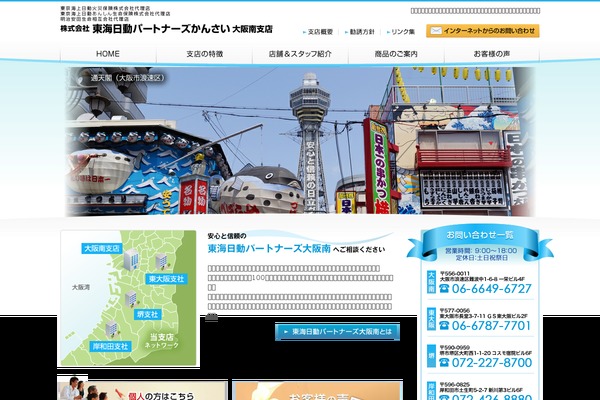
Task: Click the 営業時間: 9:00〜18:00 text
Action: coord(481,251)
